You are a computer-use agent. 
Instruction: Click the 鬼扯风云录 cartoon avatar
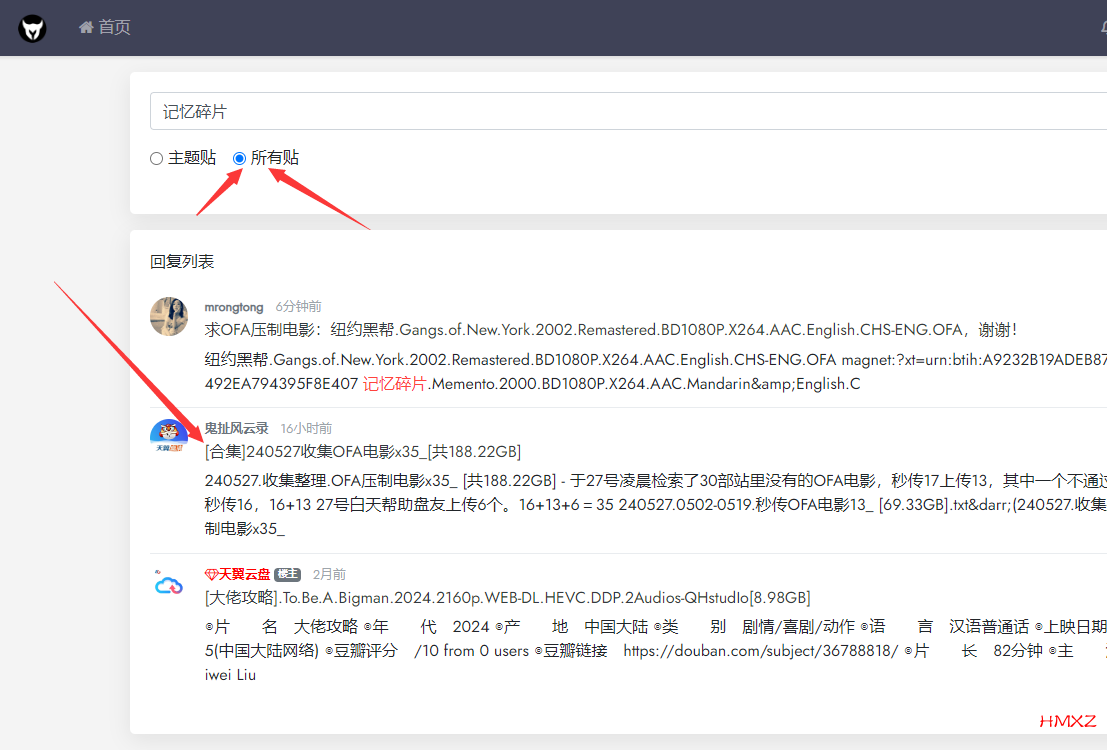click(169, 438)
